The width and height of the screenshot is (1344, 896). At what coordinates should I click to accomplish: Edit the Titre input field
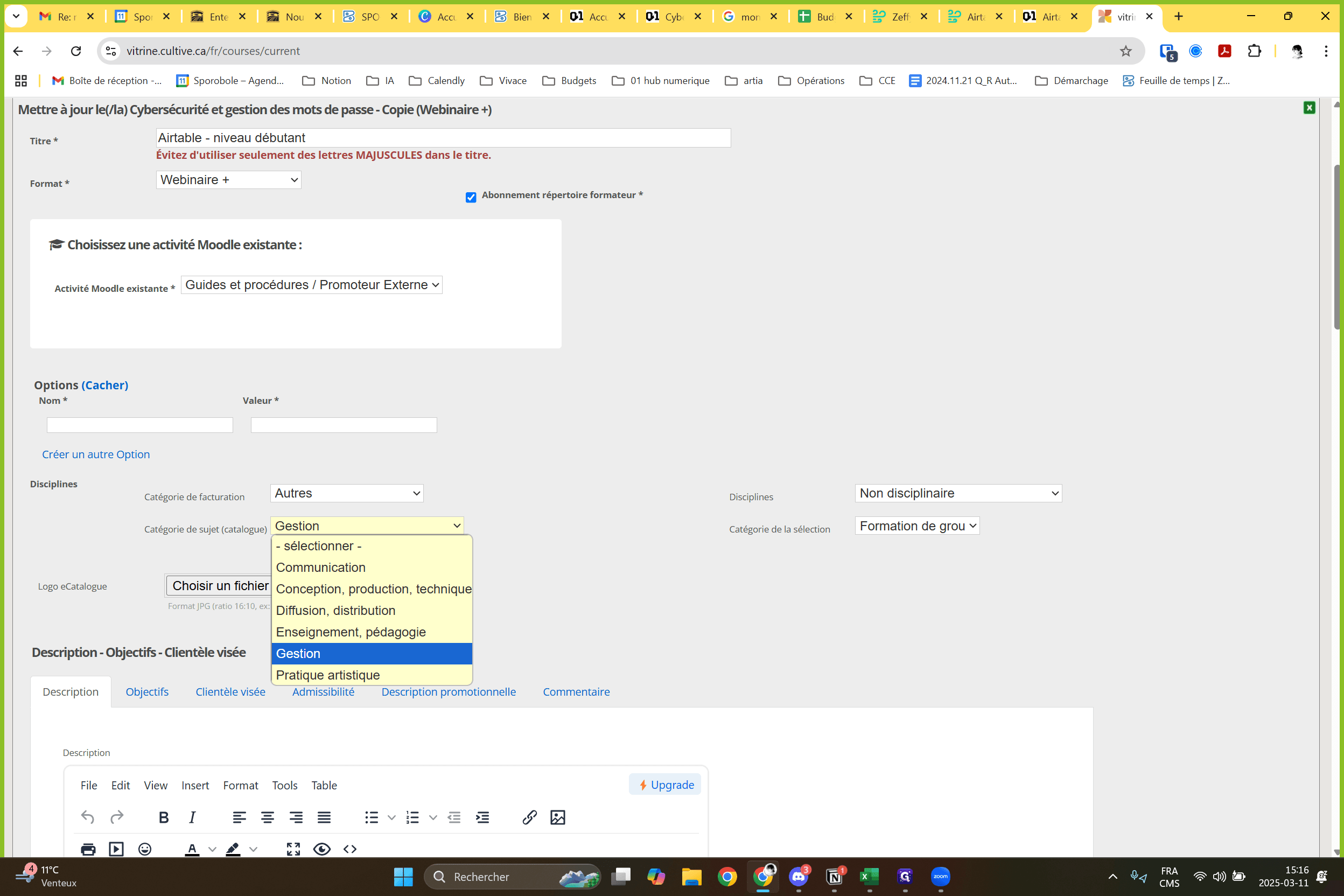click(x=444, y=138)
